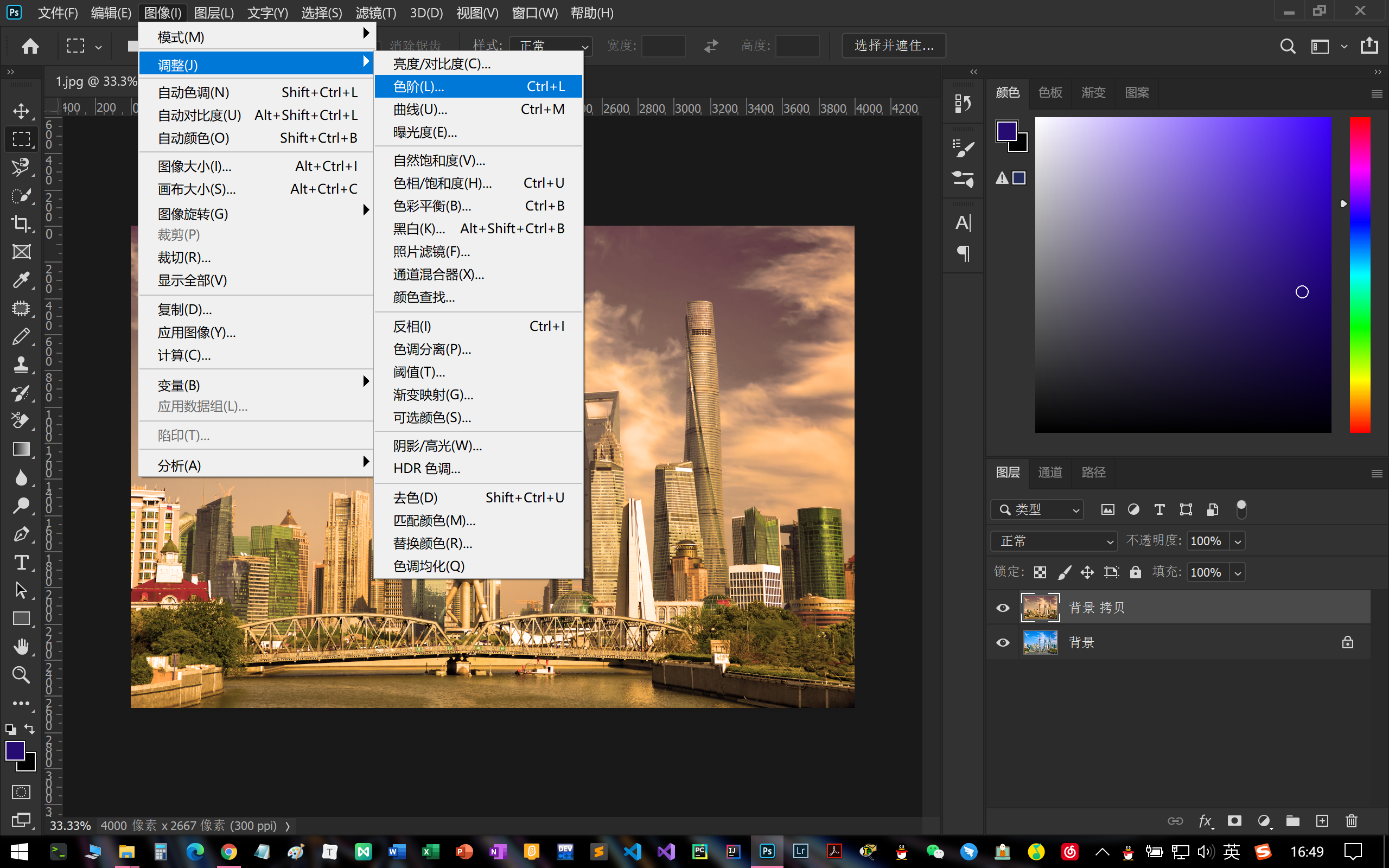Click the foreground swatch in Color panel

1006,131
